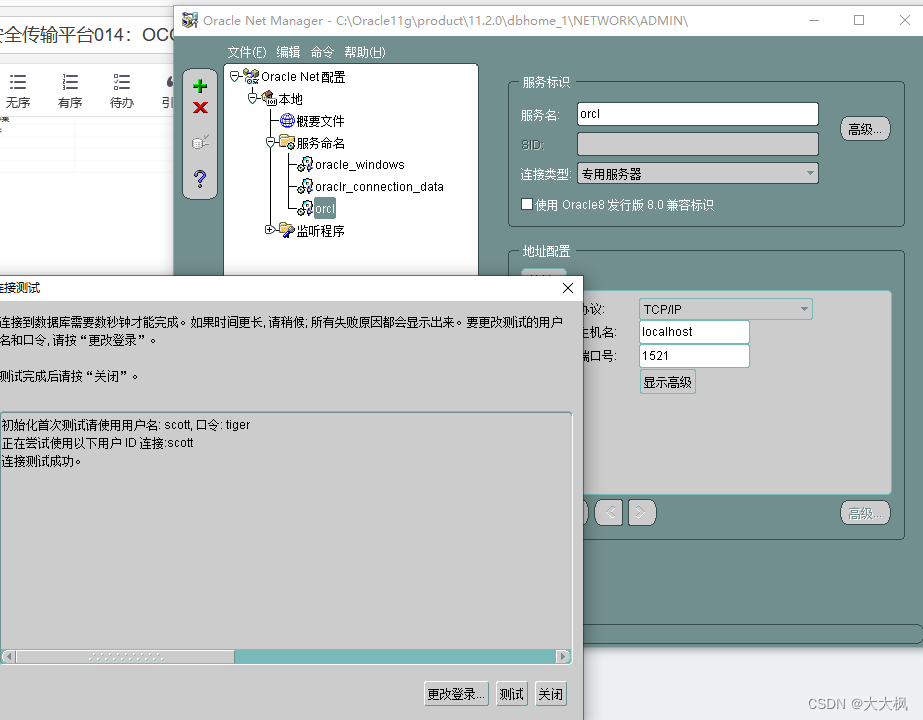Select oracle_windows in the tree
Image resolution: width=923 pixels, height=720 pixels.
(x=360, y=165)
